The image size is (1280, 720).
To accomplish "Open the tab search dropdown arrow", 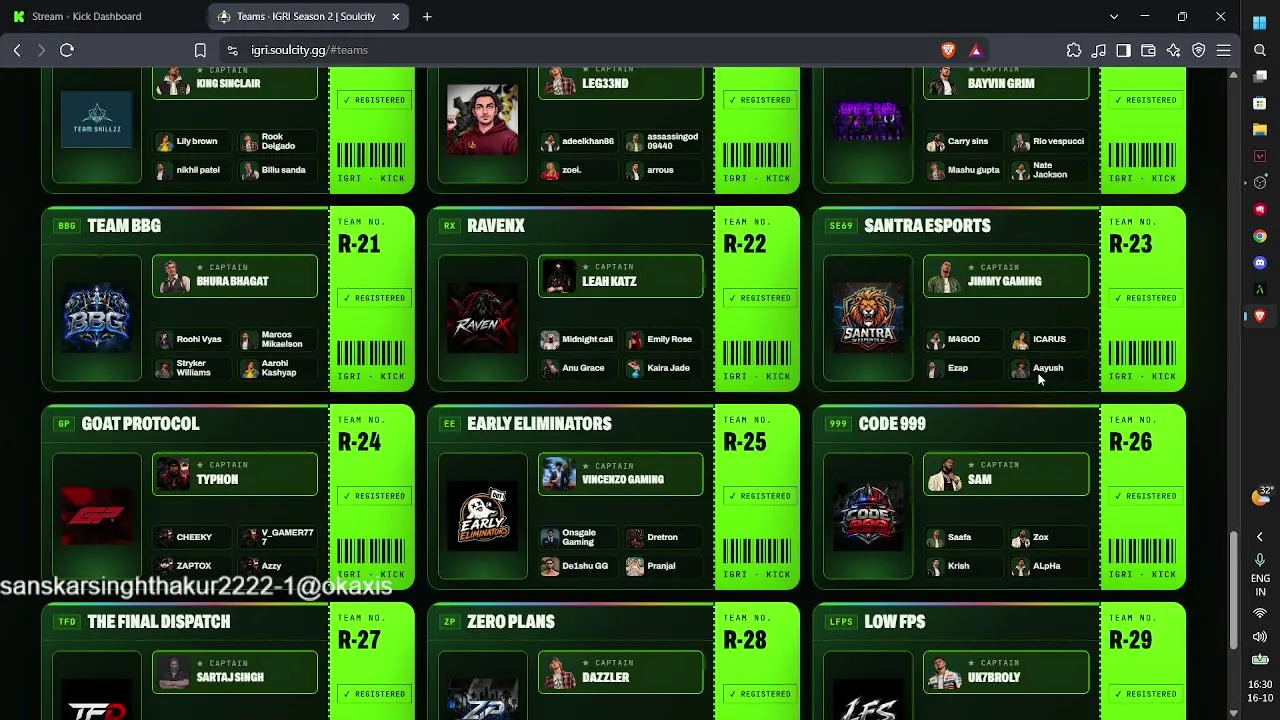I will click(1114, 16).
